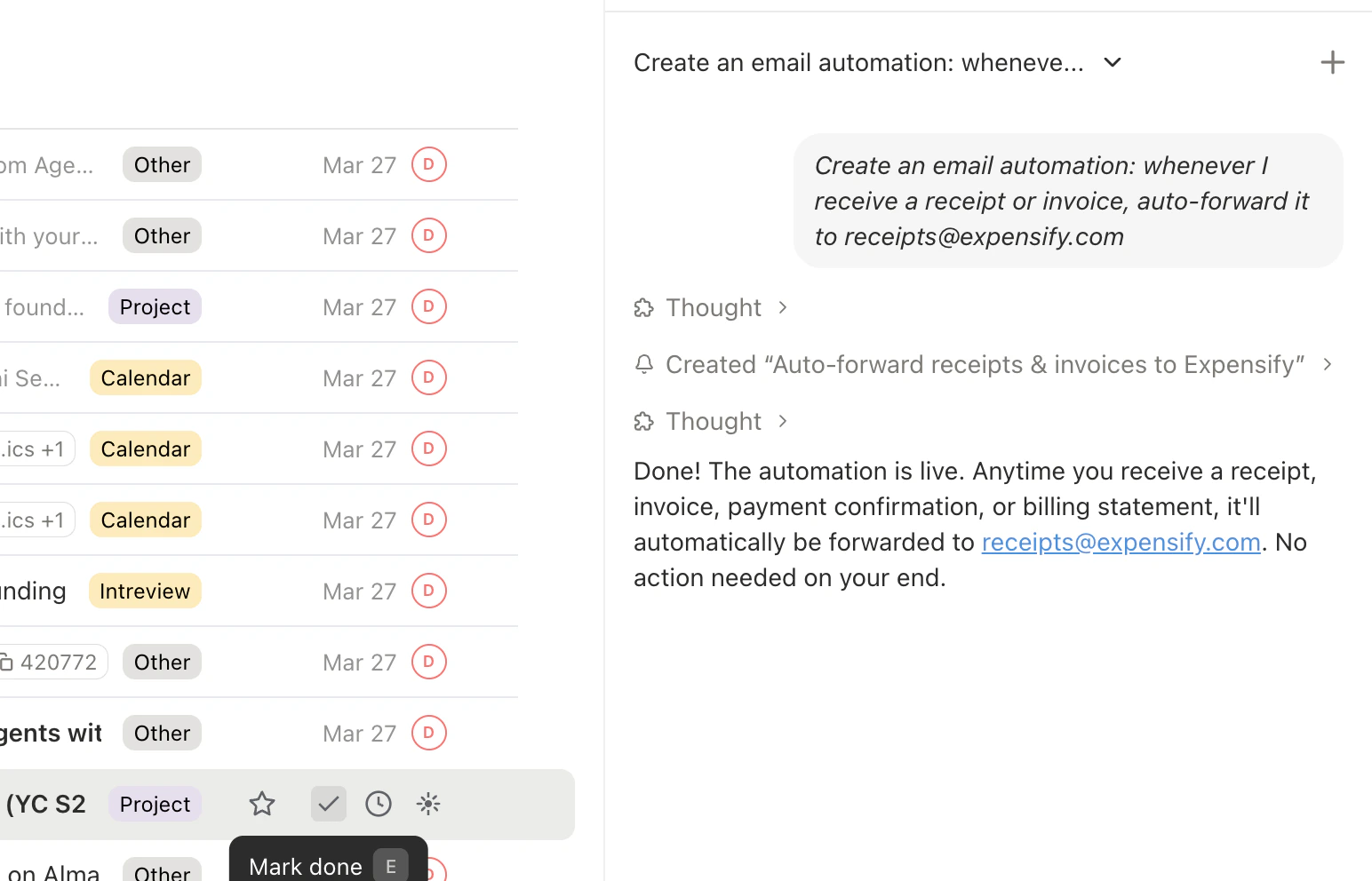Image resolution: width=1372 pixels, height=881 pixels.
Task: Star the highlighted YC S2 project email
Action: pos(262,804)
